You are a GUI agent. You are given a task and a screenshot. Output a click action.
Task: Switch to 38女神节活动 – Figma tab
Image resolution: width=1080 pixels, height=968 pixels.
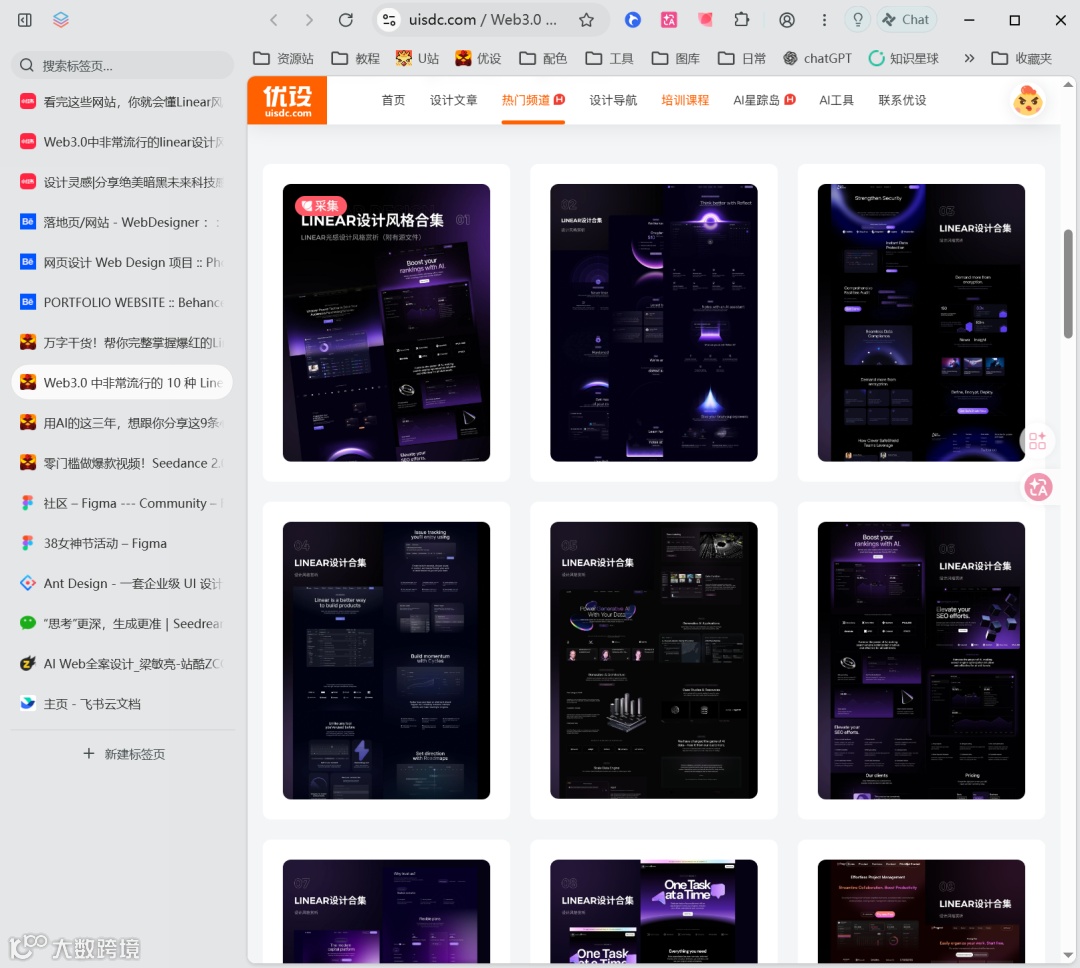coord(123,543)
